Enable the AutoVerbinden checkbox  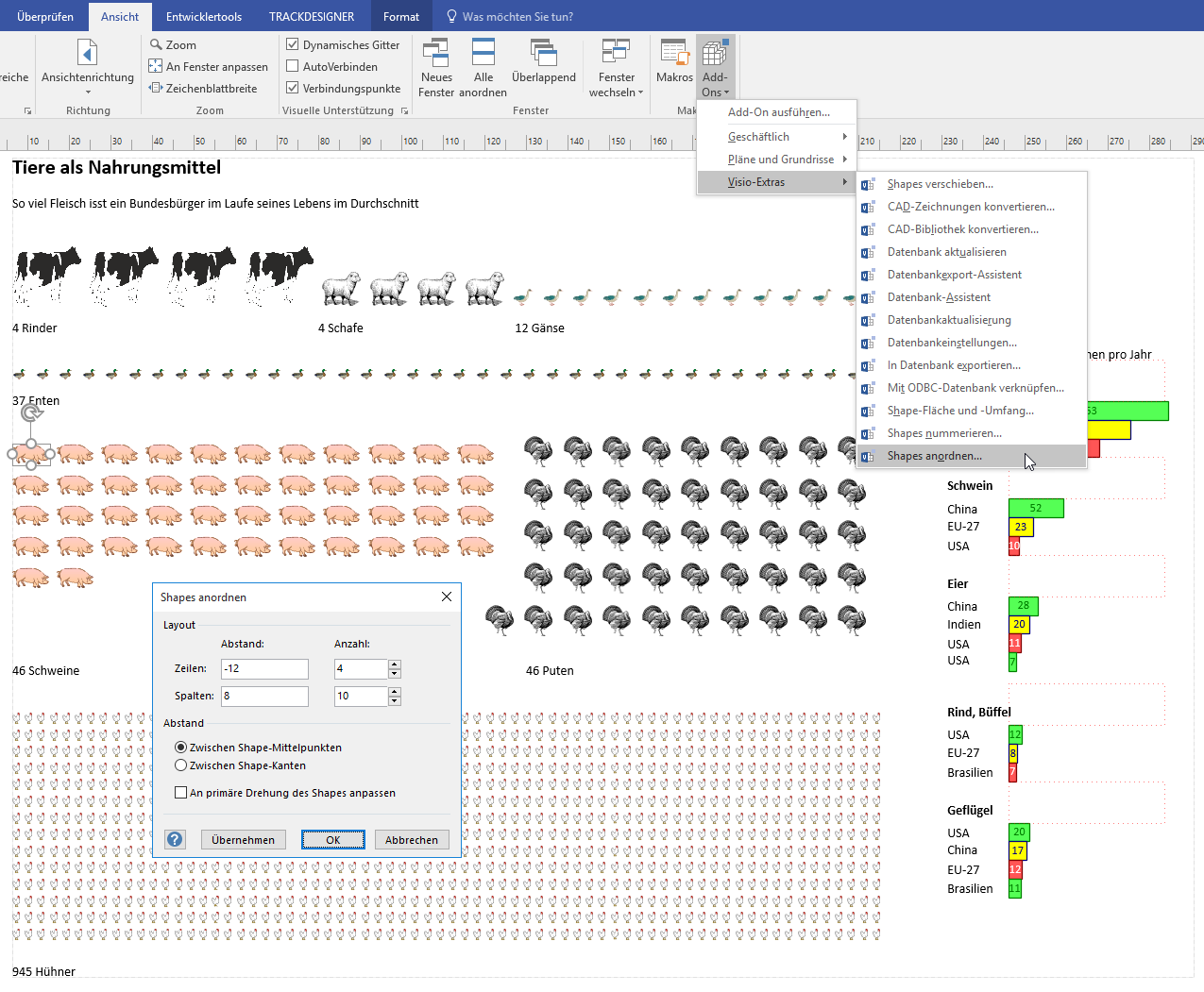pos(293,66)
